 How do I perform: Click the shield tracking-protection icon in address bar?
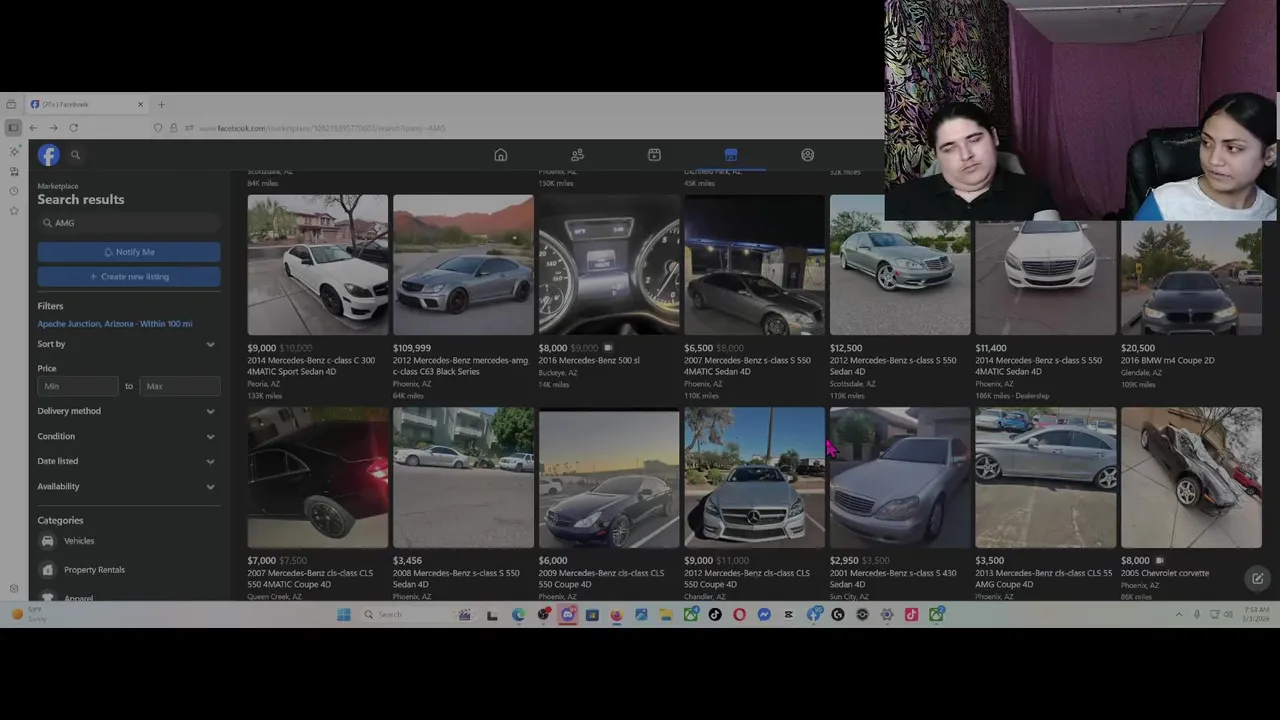pyautogui.click(x=158, y=128)
